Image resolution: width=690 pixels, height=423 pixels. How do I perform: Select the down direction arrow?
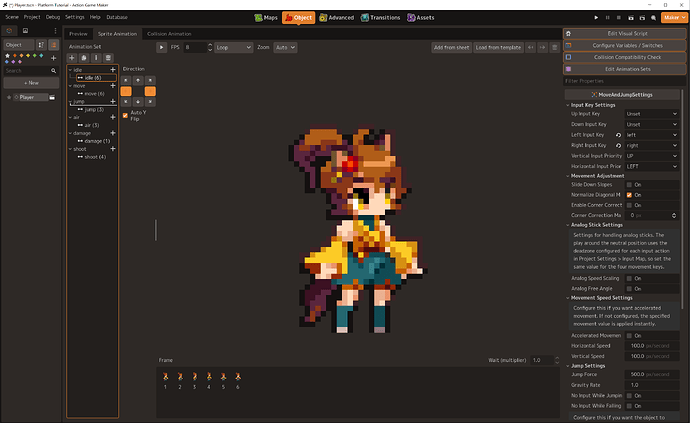(138, 102)
